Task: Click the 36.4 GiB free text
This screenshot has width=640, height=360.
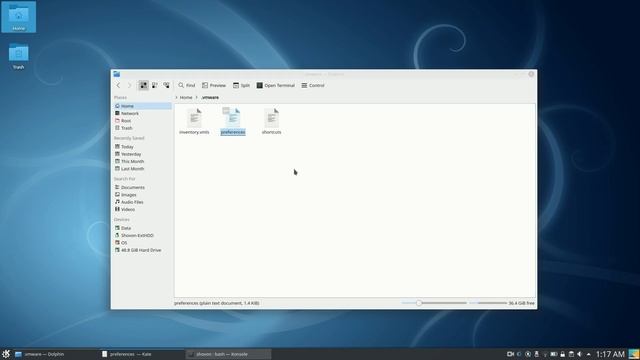Action: coord(521,303)
